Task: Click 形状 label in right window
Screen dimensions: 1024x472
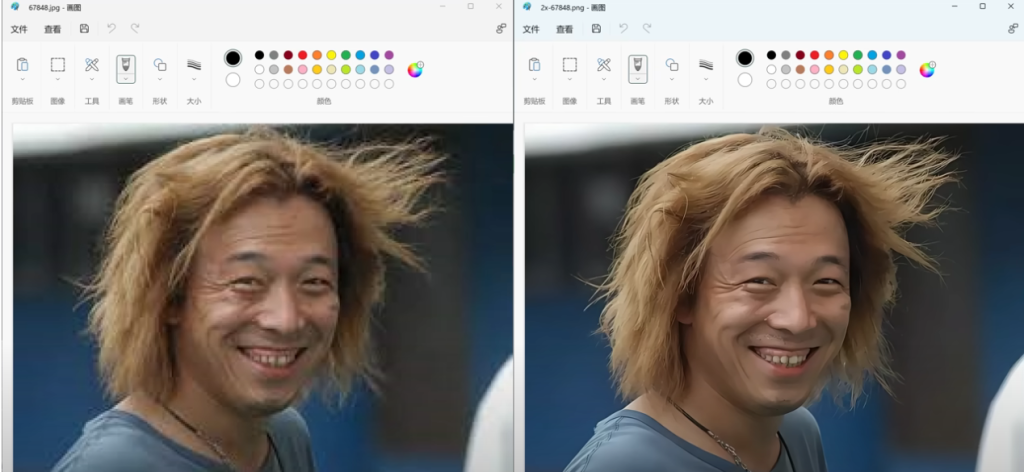Action: pos(671,101)
